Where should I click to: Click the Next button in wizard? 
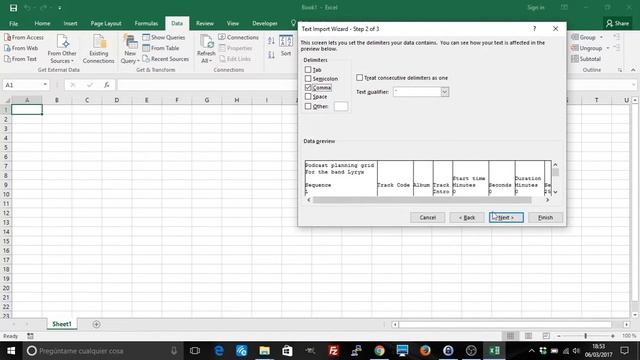(506, 218)
